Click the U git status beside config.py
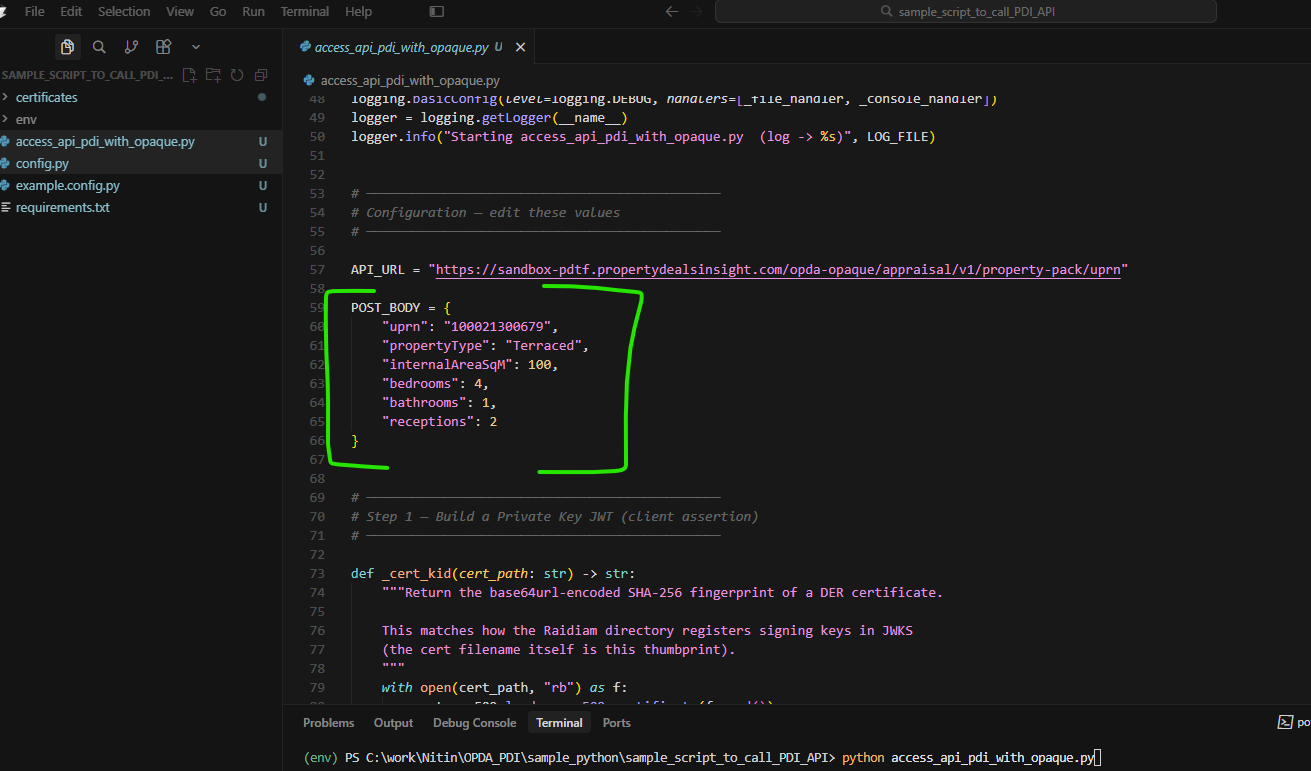Image resolution: width=1311 pixels, height=771 pixels. pyautogui.click(x=262, y=163)
